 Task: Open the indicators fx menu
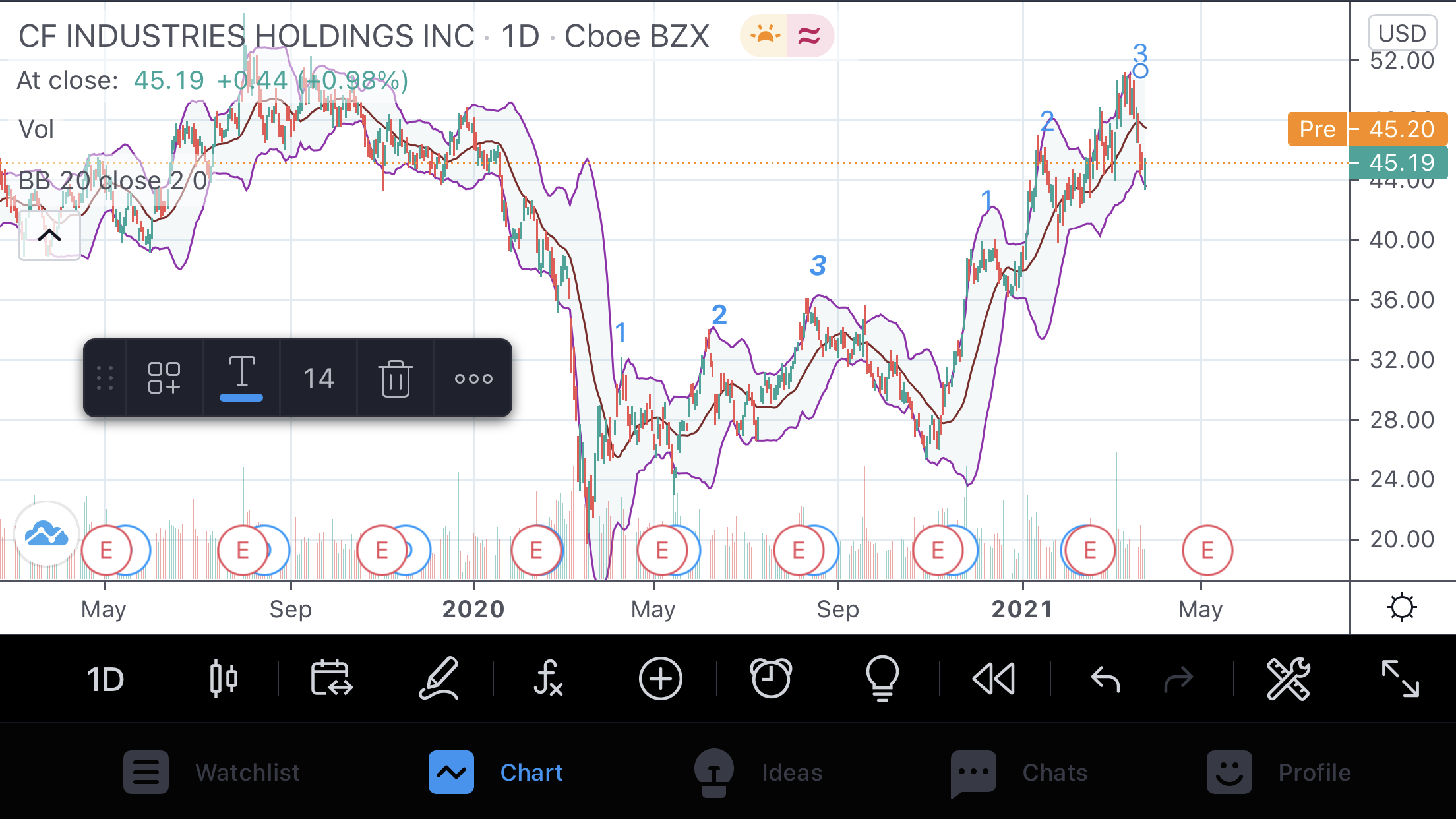coord(548,679)
